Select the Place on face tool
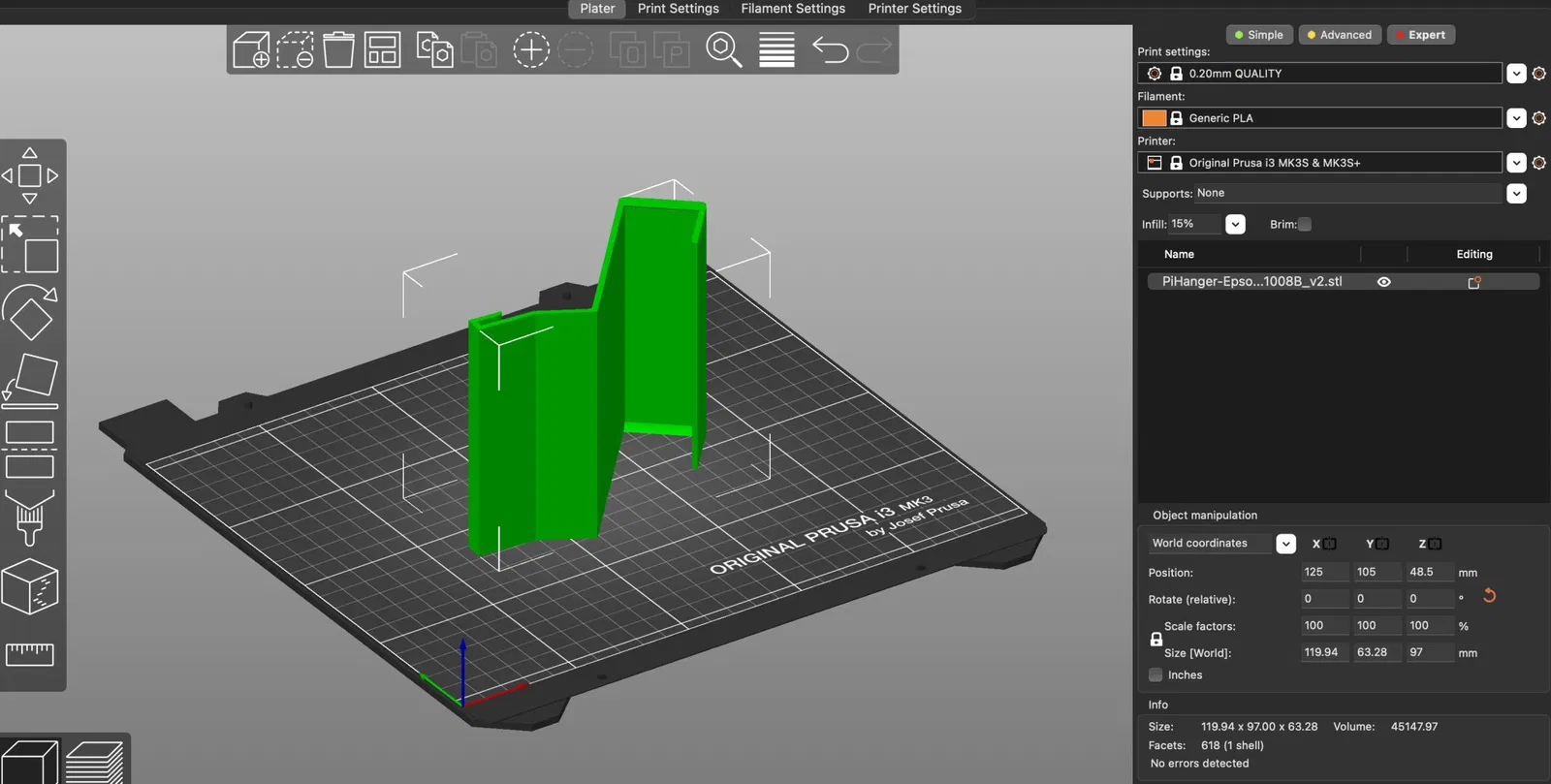Image resolution: width=1551 pixels, height=784 pixels. click(x=30, y=380)
